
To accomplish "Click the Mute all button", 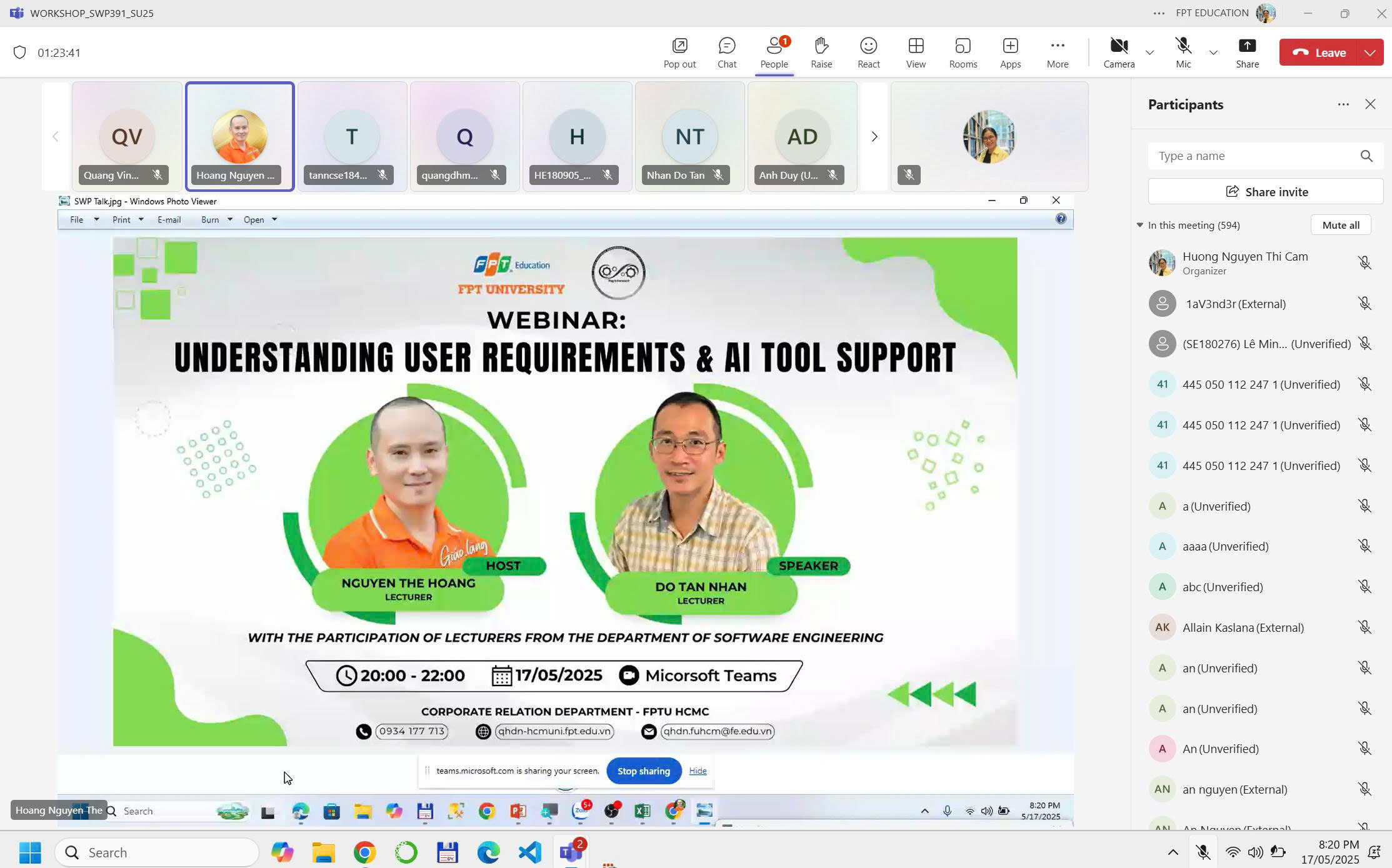I will pos(1340,225).
